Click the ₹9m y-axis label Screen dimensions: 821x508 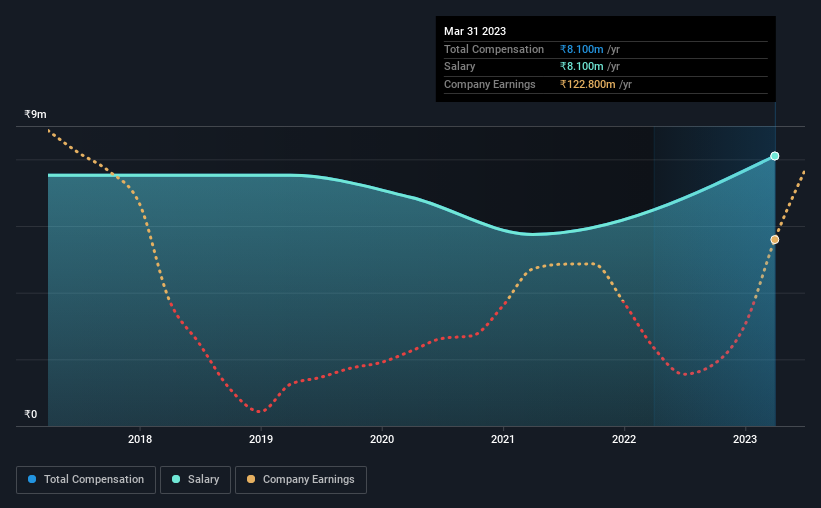pos(35,114)
